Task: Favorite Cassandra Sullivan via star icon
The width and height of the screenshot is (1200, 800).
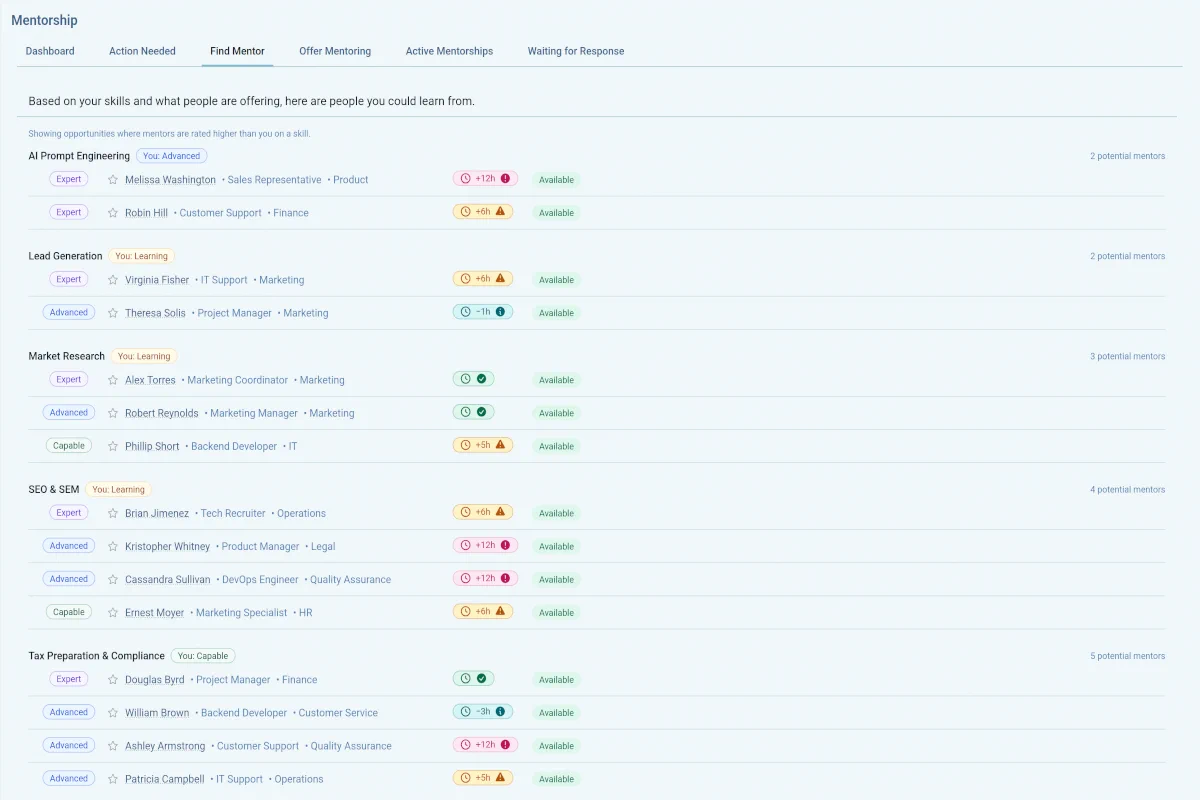Action: tap(113, 579)
